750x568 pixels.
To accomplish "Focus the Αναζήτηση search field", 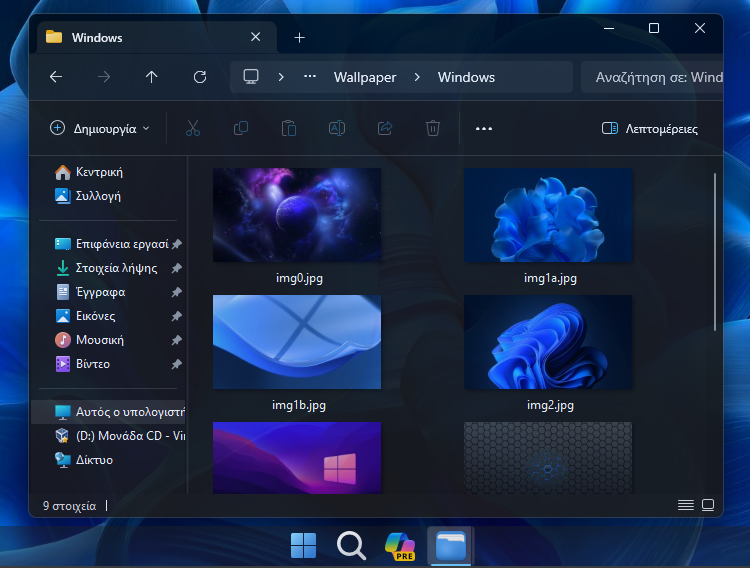I will coord(652,77).
